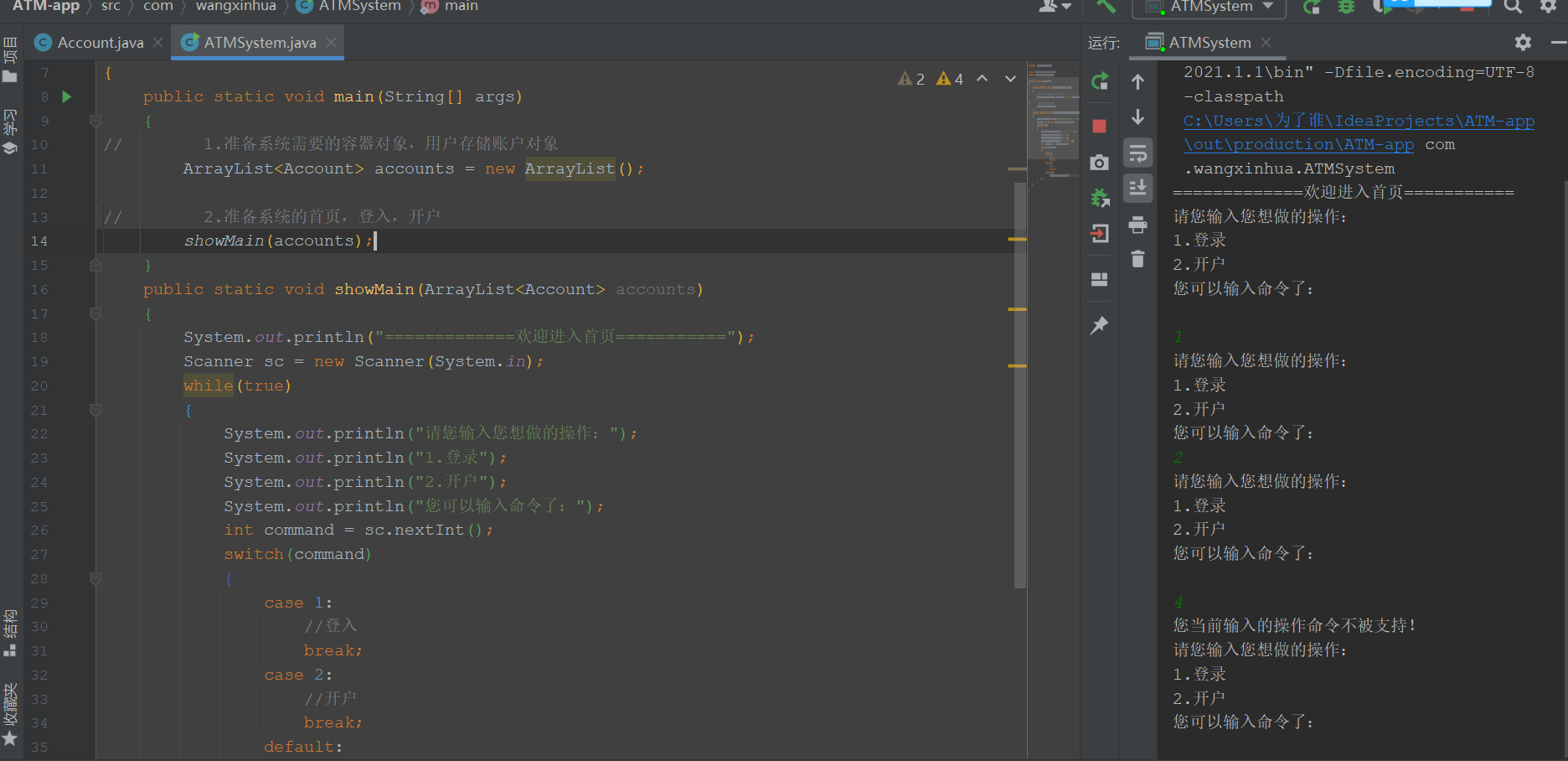Click the warning stripe marker near line 19
This screenshot has width=1568, height=761.
point(1017,366)
